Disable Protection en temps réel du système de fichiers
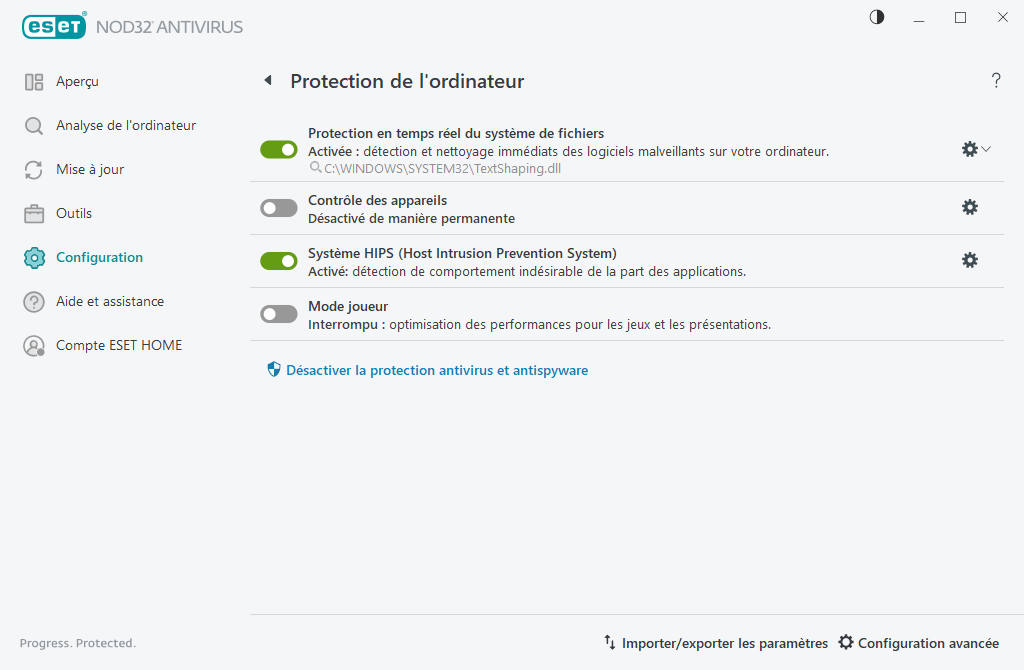This screenshot has width=1024, height=670. [x=278, y=148]
